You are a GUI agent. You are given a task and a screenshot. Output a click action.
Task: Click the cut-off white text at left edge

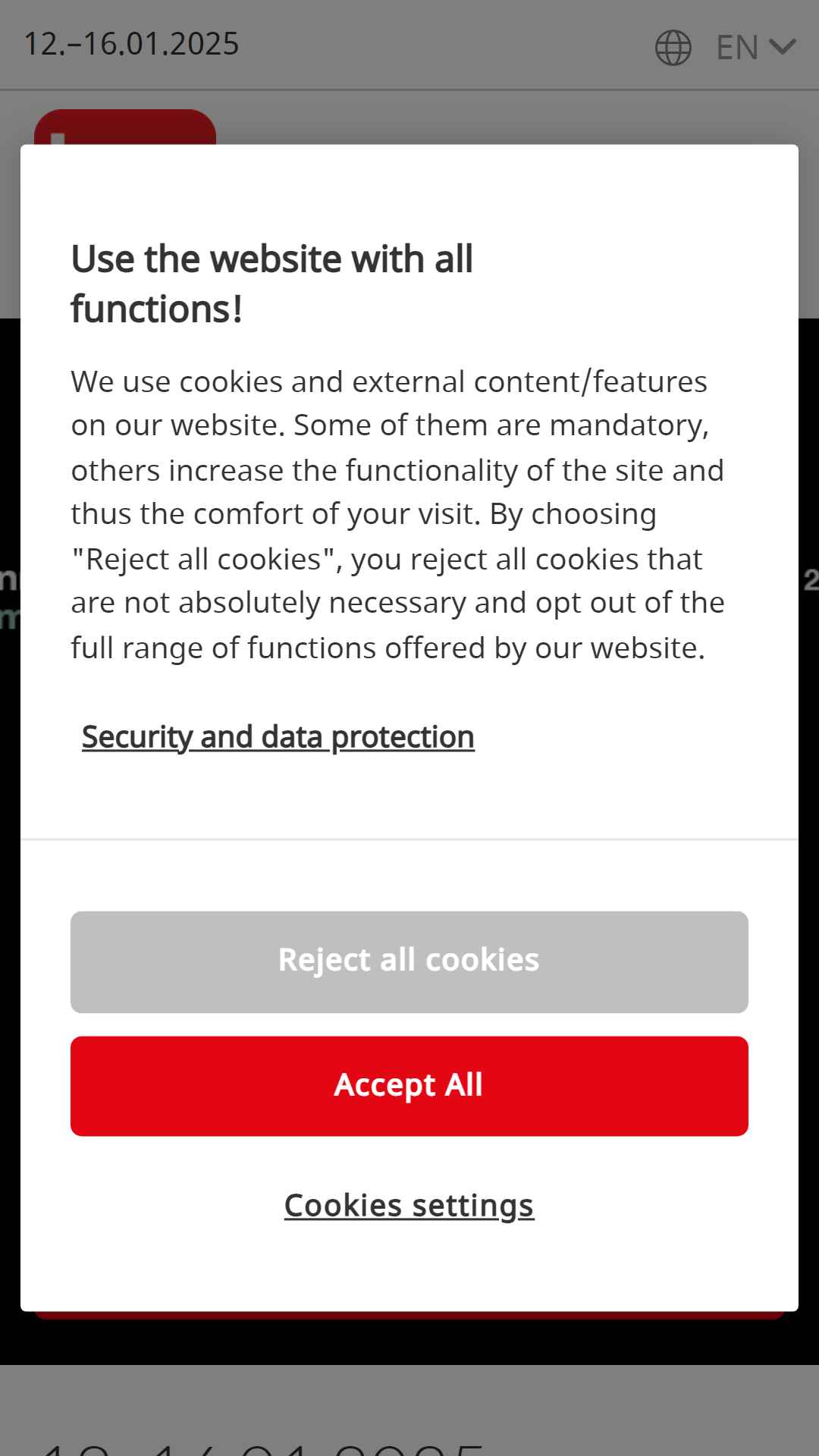click(x=9, y=599)
